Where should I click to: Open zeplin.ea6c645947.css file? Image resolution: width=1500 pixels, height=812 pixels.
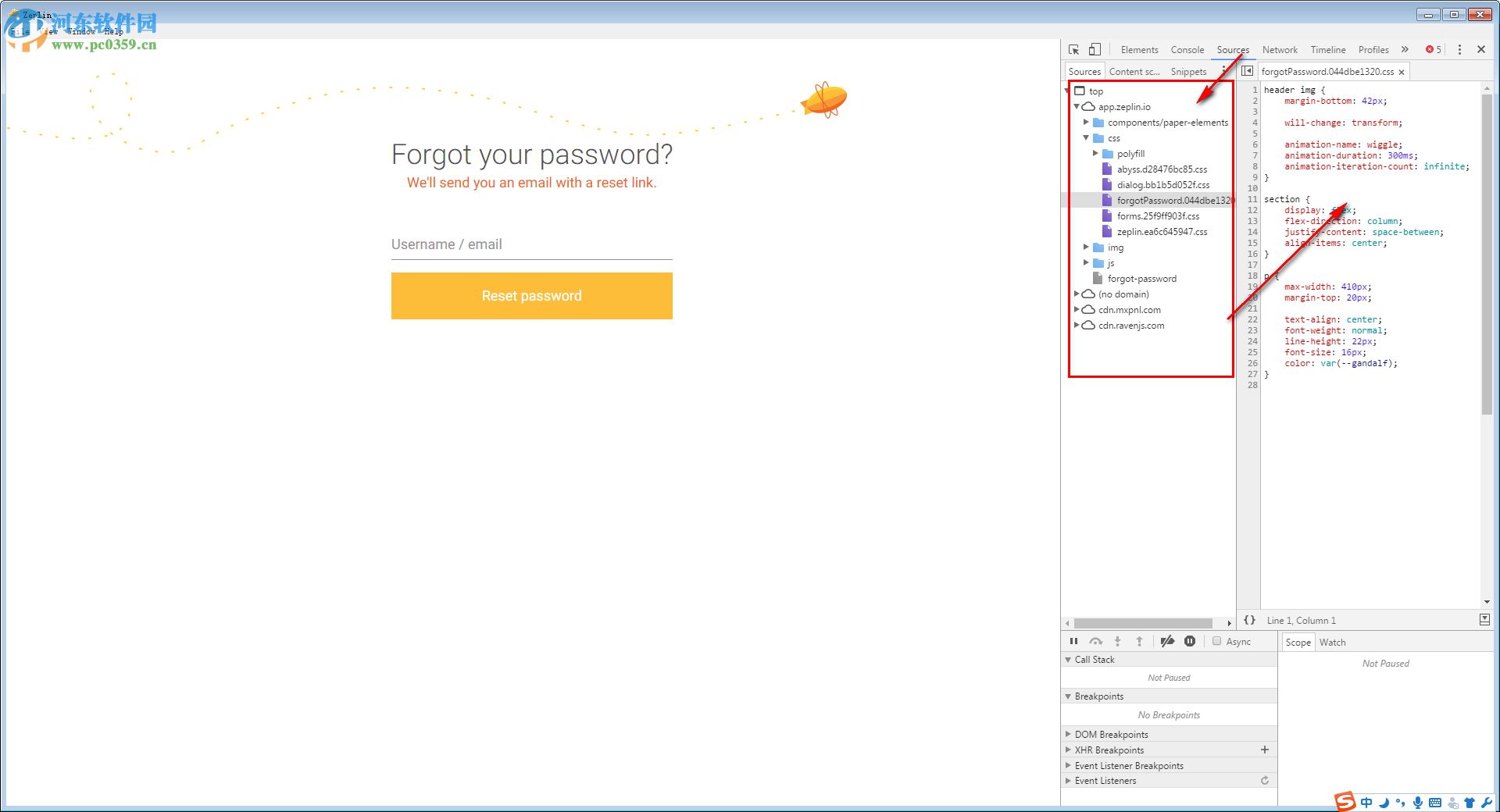click(1162, 232)
